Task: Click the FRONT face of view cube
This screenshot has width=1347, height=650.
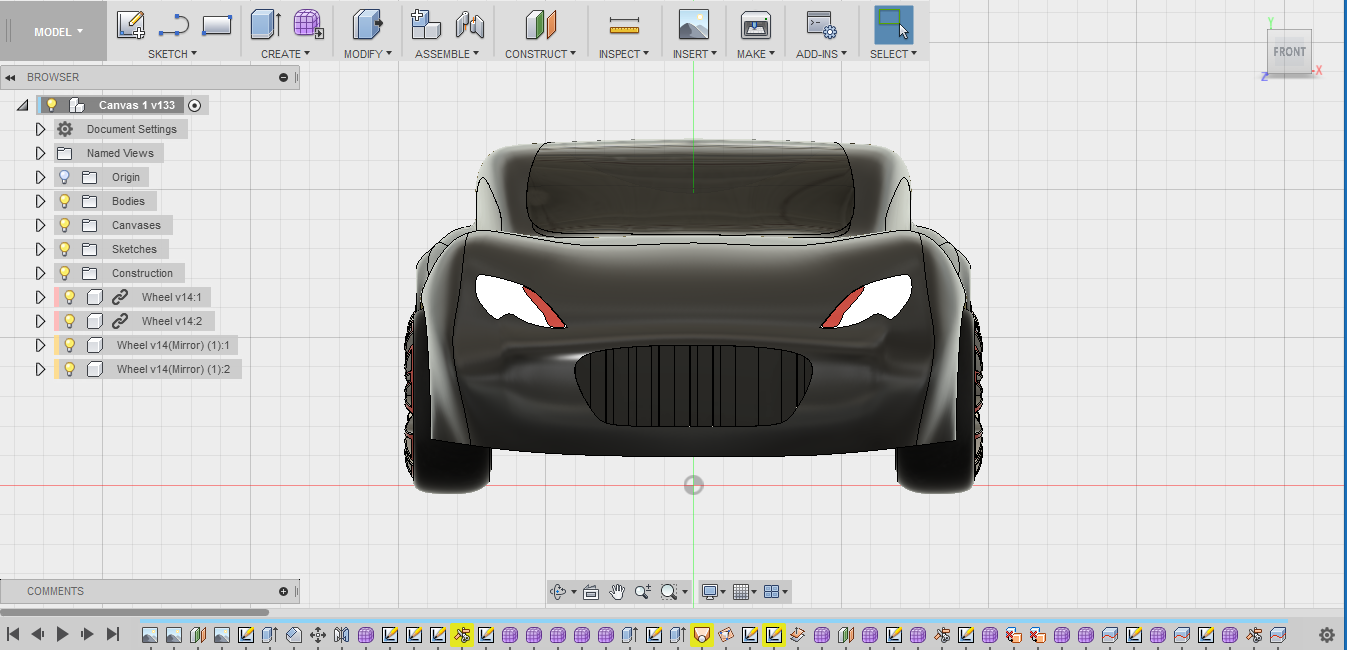Action: coord(1289,52)
